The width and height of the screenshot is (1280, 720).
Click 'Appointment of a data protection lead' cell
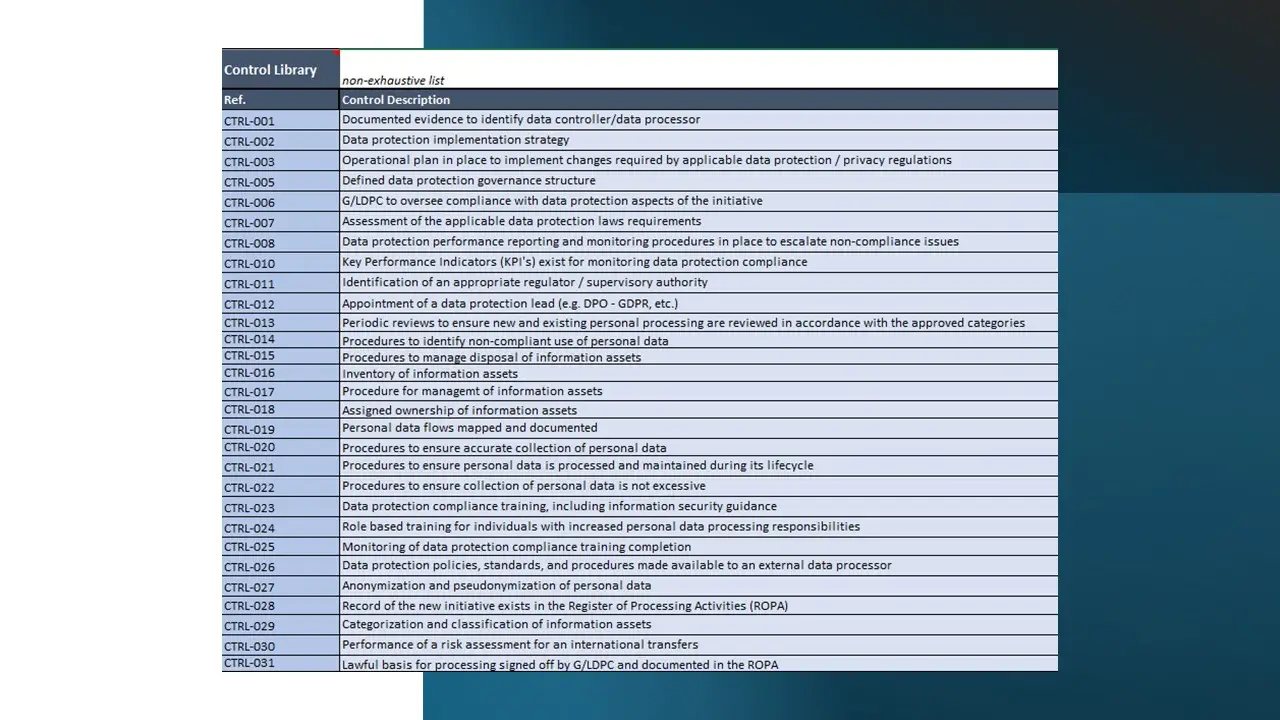tap(510, 303)
